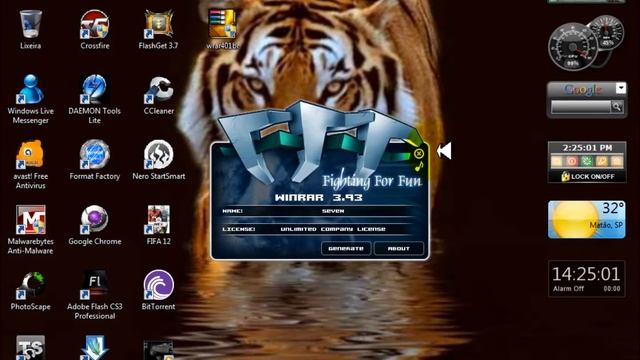The width and height of the screenshot is (640, 360).
Task: Close the FFF keygen with the X icon
Action: [419, 153]
